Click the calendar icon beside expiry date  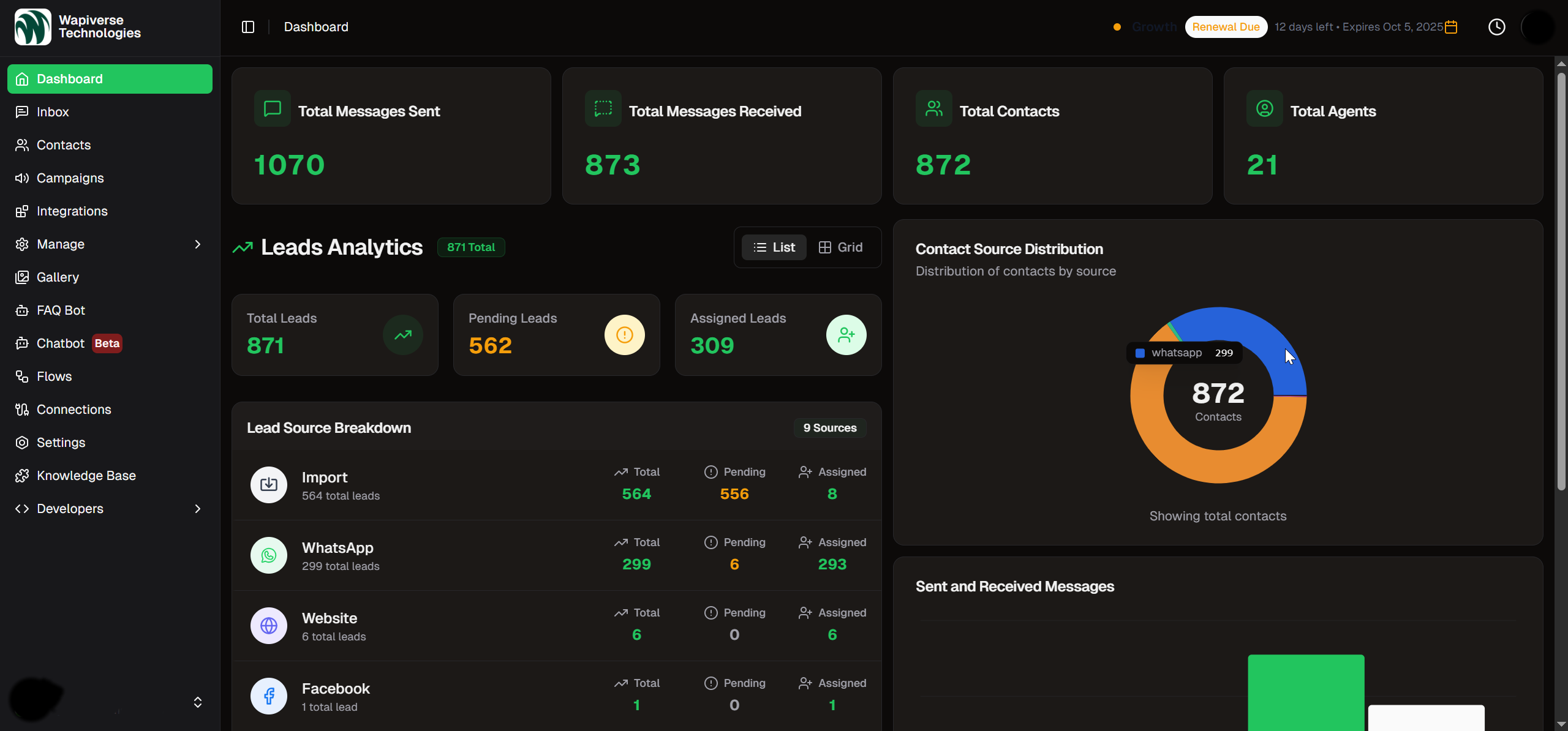1451,27
